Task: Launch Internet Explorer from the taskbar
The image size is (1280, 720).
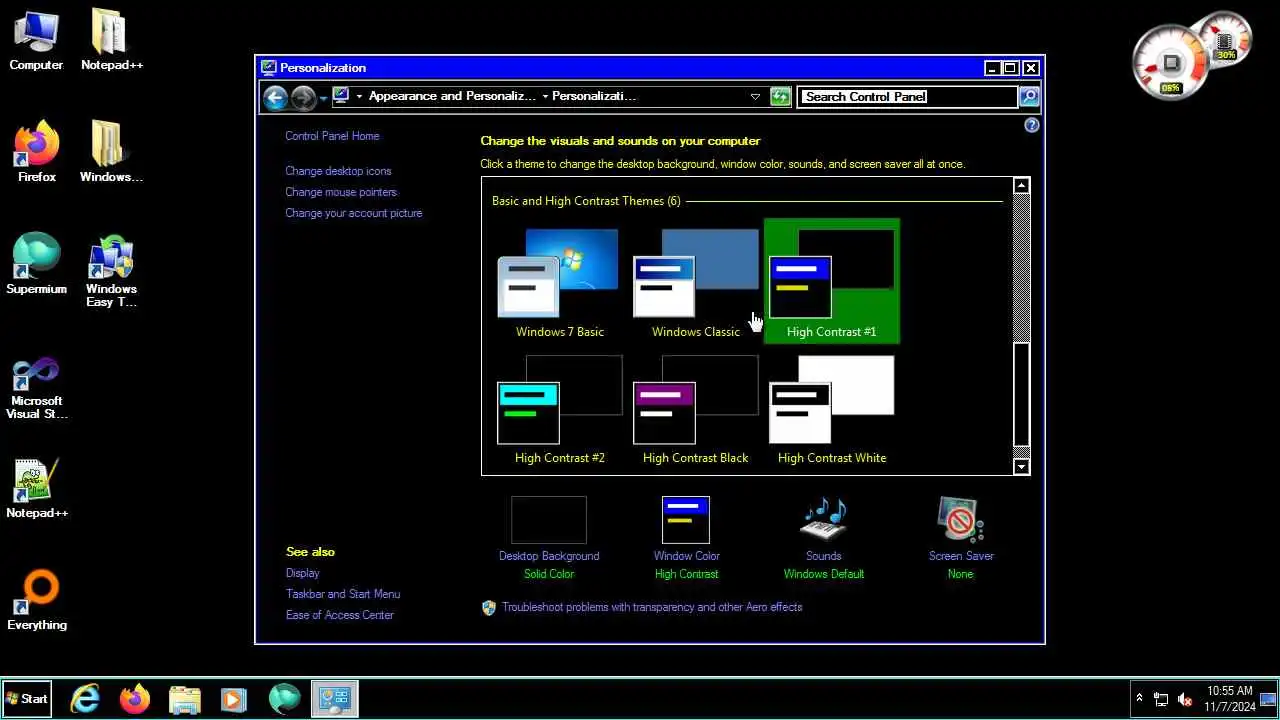Action: coord(85,699)
